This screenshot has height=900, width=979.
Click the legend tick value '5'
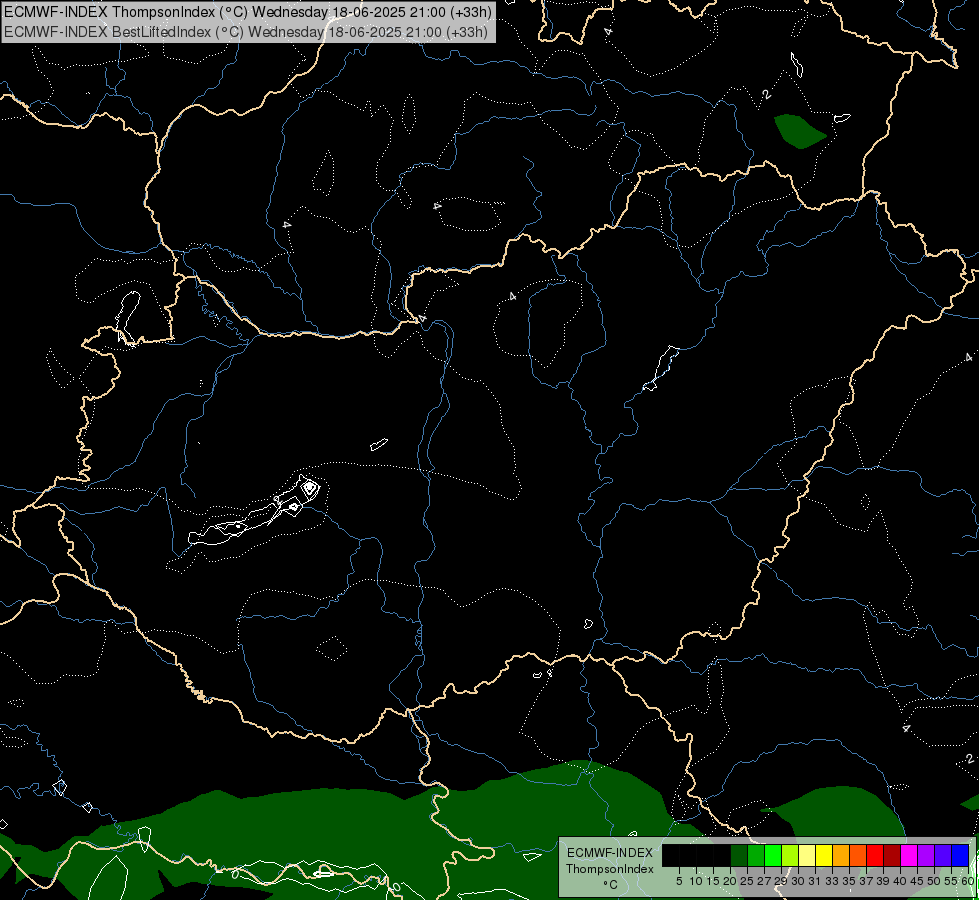pyautogui.click(x=679, y=881)
